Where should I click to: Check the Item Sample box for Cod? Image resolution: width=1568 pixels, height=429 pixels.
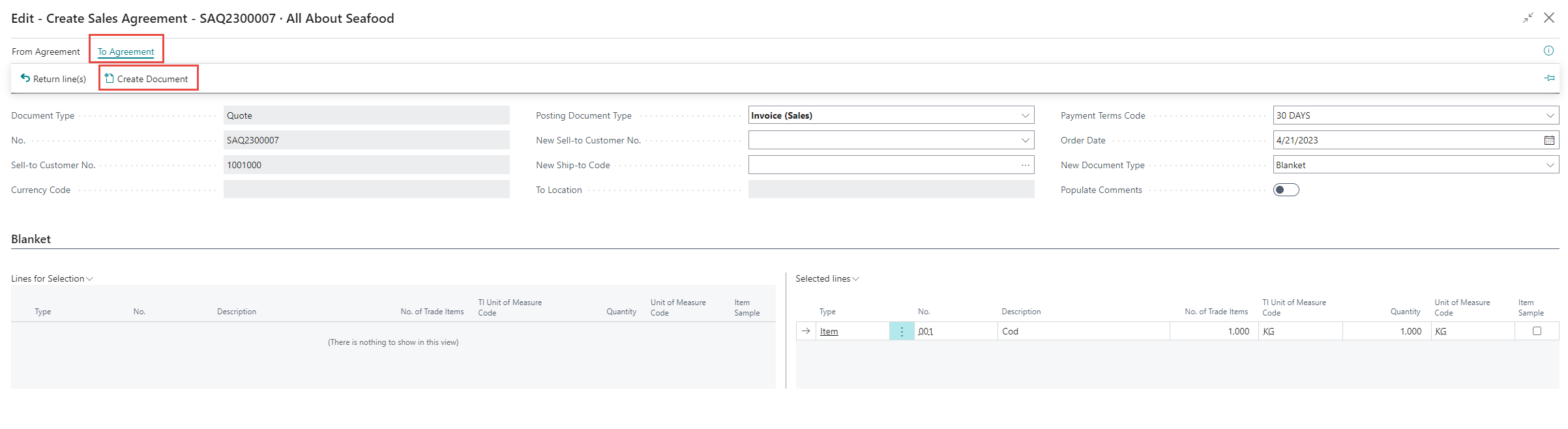(1537, 331)
